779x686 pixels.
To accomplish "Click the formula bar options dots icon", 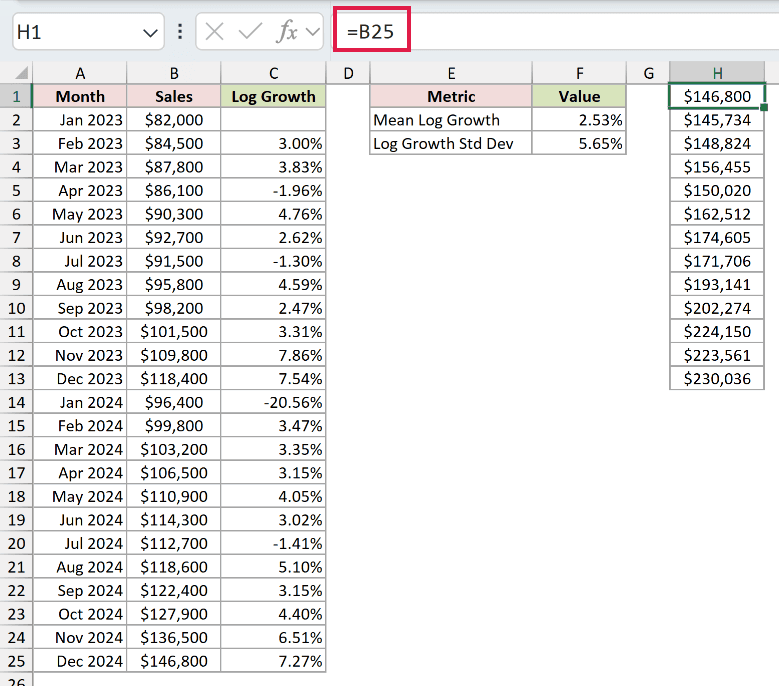I will tap(180, 32).
